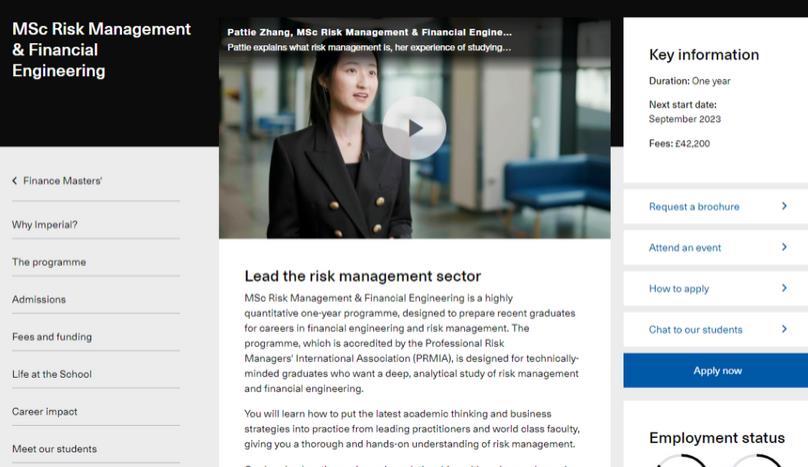The height and width of the screenshot is (467, 808).
Task: Open Admissions in the sidebar
Action: tap(39, 299)
